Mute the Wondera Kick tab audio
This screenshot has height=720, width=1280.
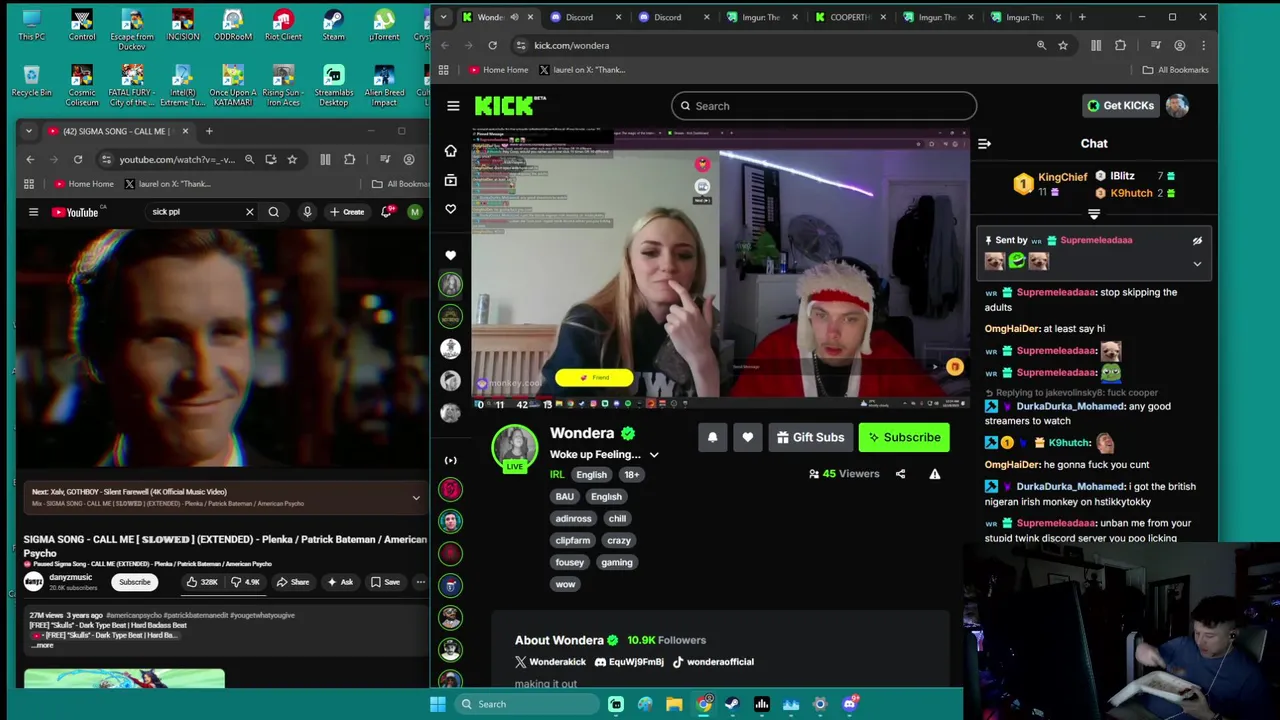[x=514, y=17]
